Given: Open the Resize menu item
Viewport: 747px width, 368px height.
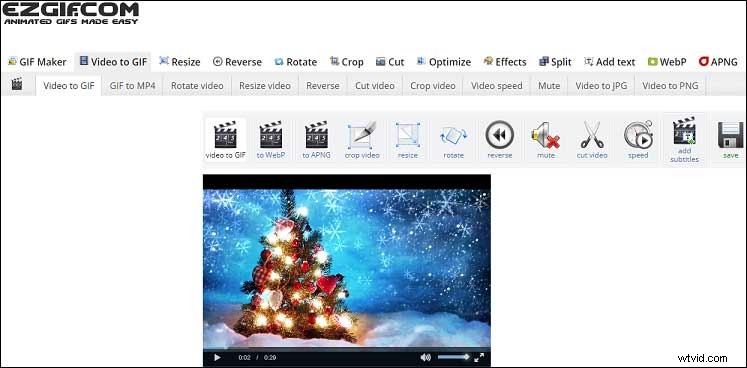Looking at the screenshot, I should pyautogui.click(x=180, y=62).
